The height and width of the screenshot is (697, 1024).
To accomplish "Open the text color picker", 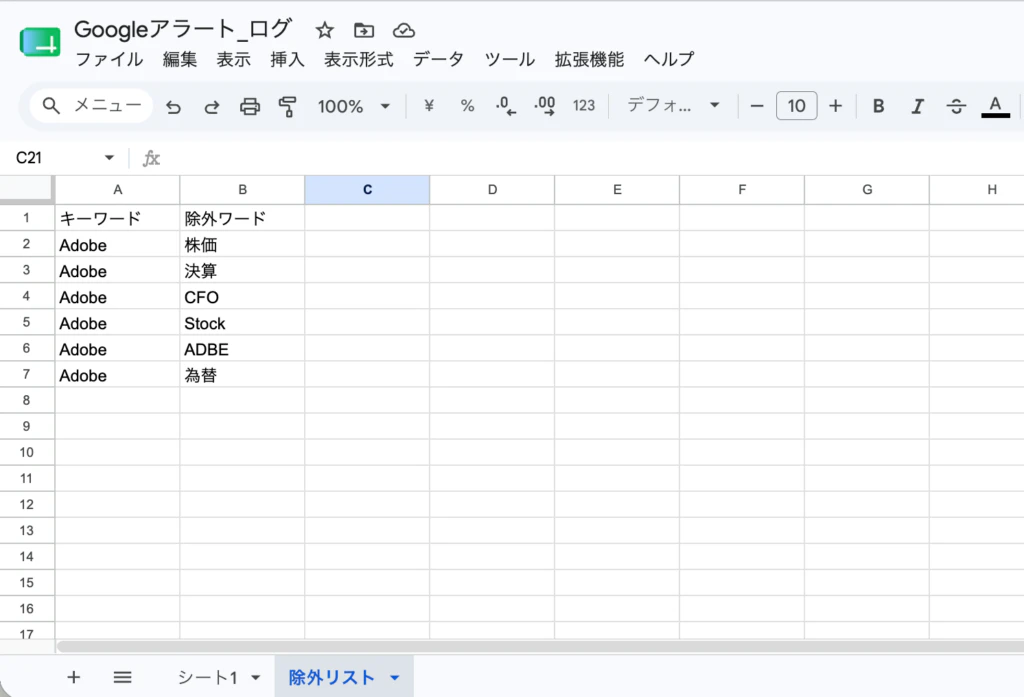I will click(x=995, y=106).
